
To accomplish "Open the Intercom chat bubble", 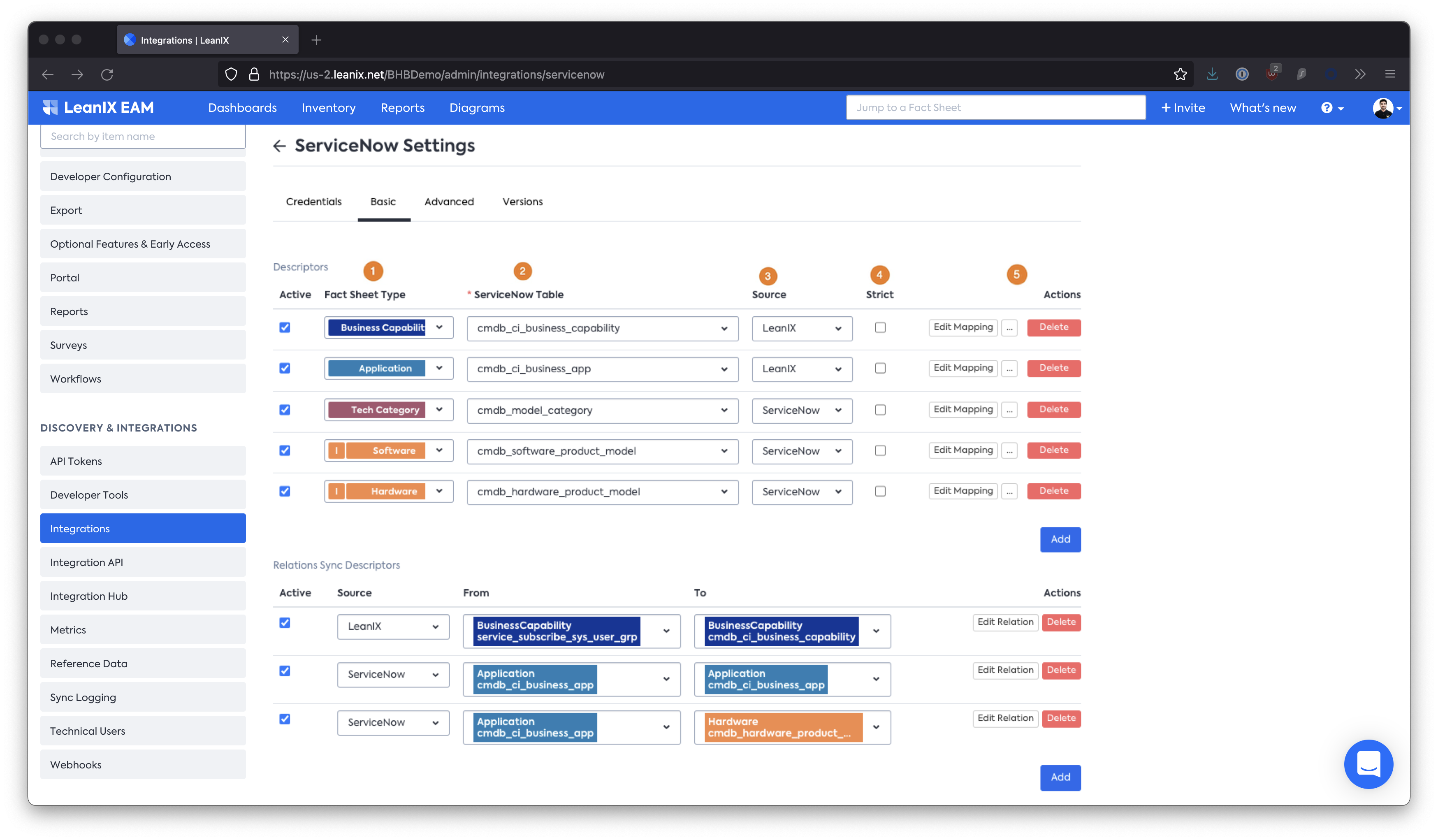I will [1369, 764].
